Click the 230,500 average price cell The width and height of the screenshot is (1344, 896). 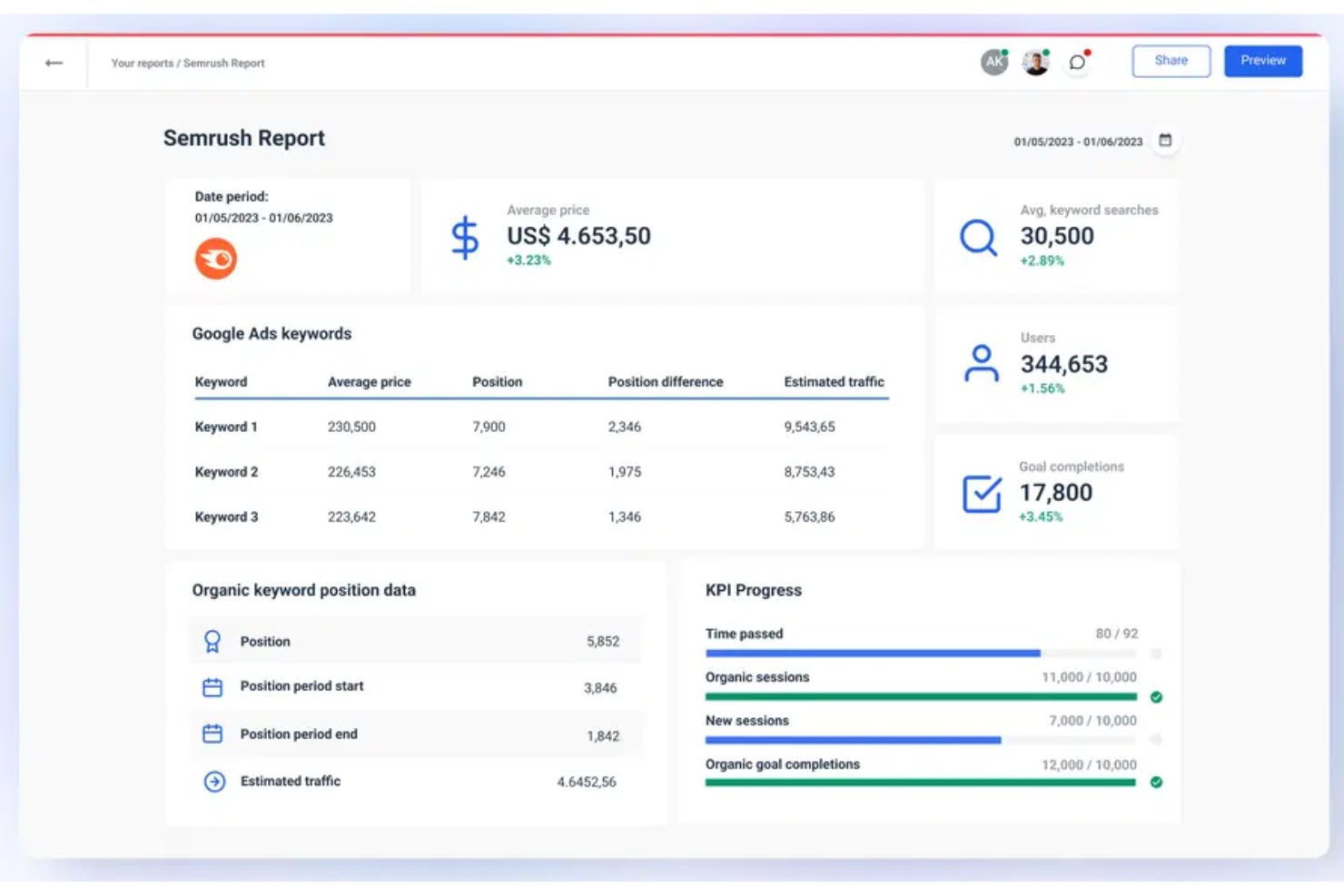[x=351, y=427]
